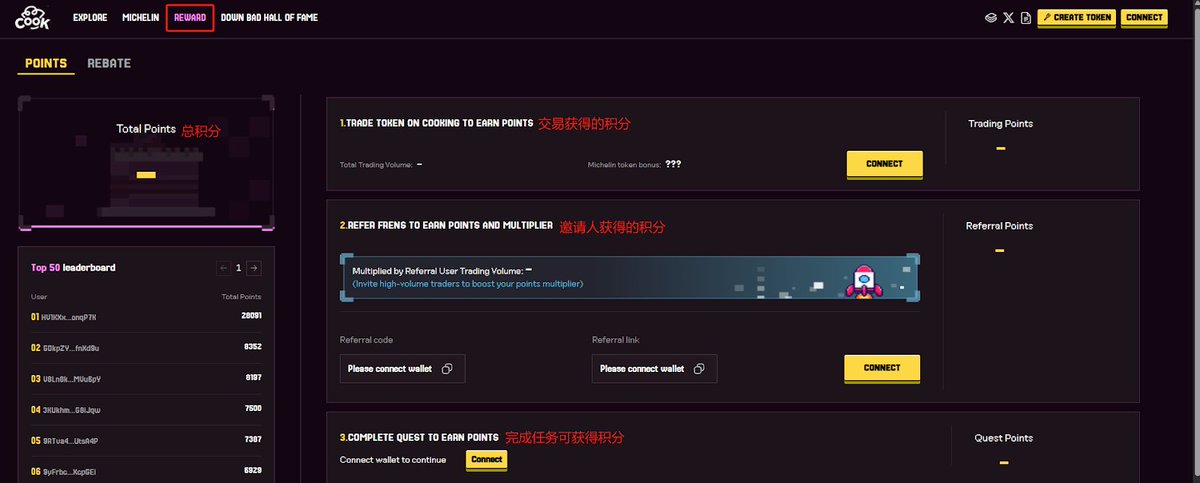Switch to the Rebate tab
Image resolution: width=1200 pixels, height=483 pixels.
pyautogui.click(x=109, y=63)
